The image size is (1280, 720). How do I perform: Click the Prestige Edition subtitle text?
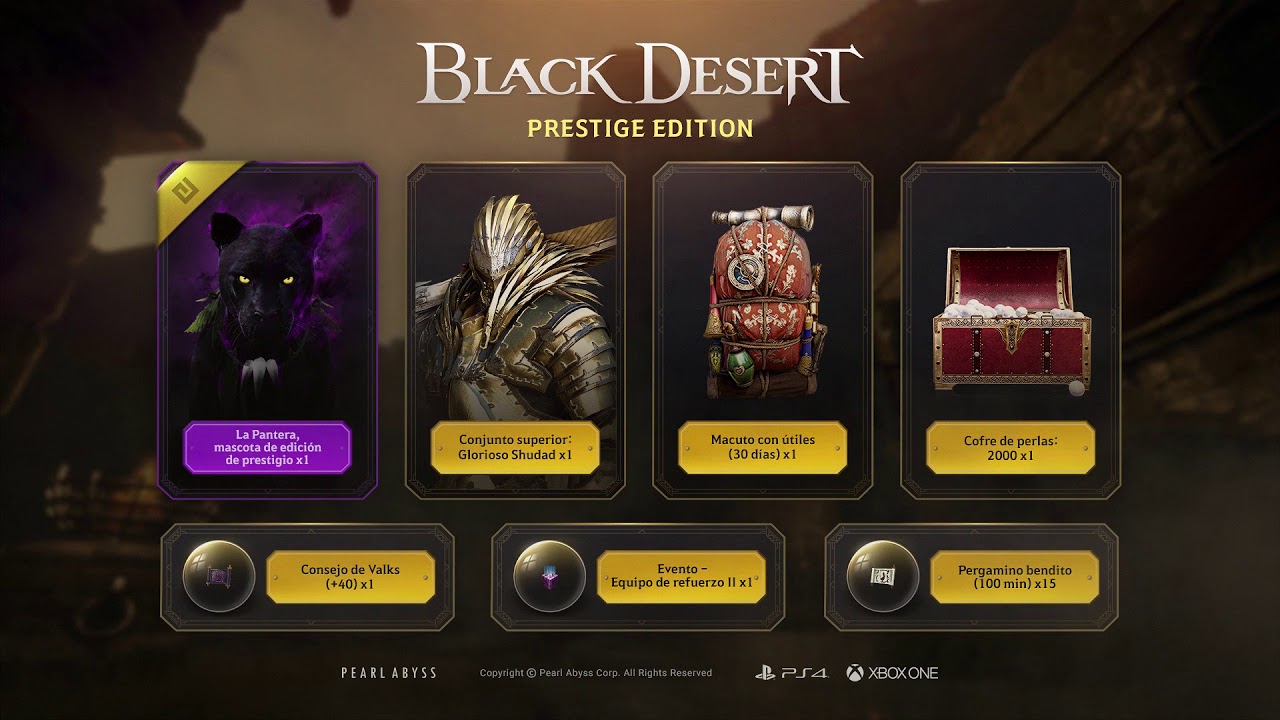point(640,128)
